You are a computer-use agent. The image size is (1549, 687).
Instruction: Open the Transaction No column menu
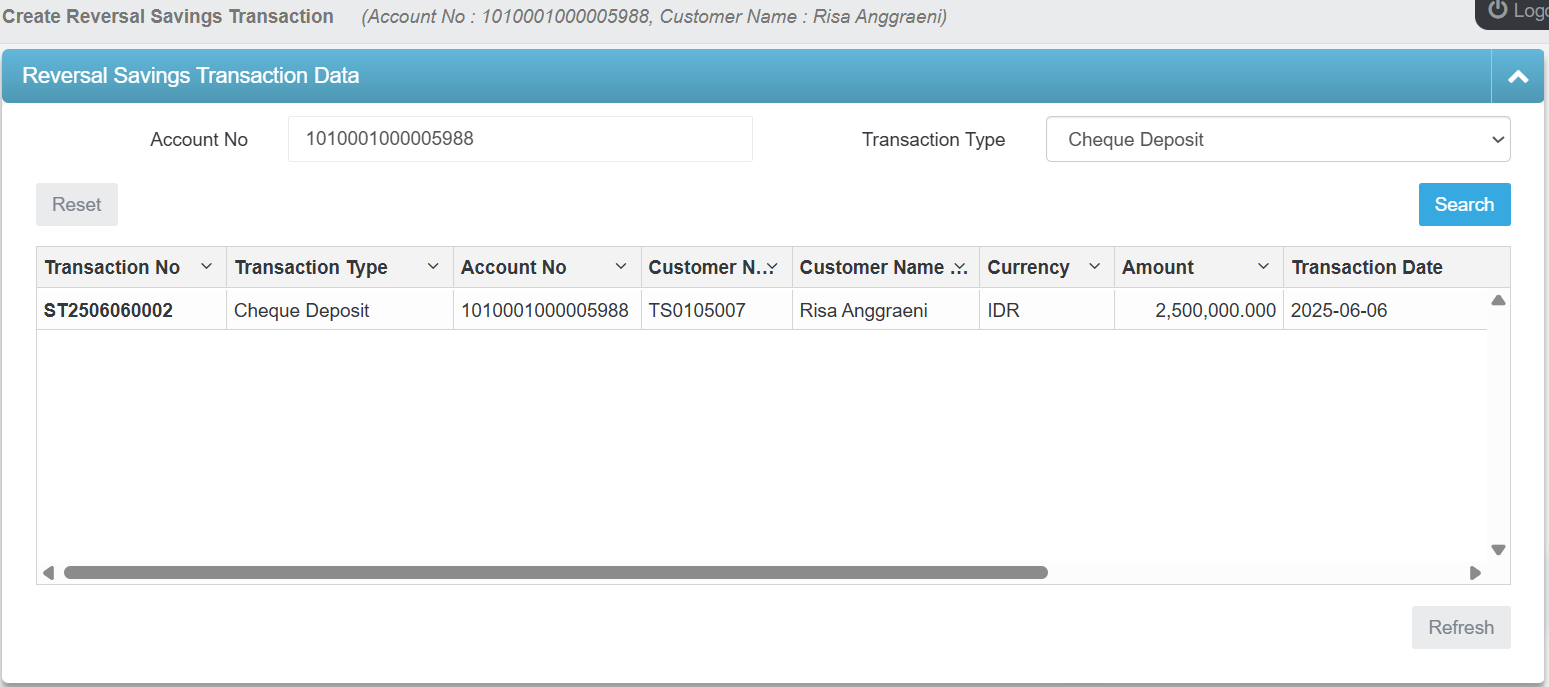pos(207,267)
